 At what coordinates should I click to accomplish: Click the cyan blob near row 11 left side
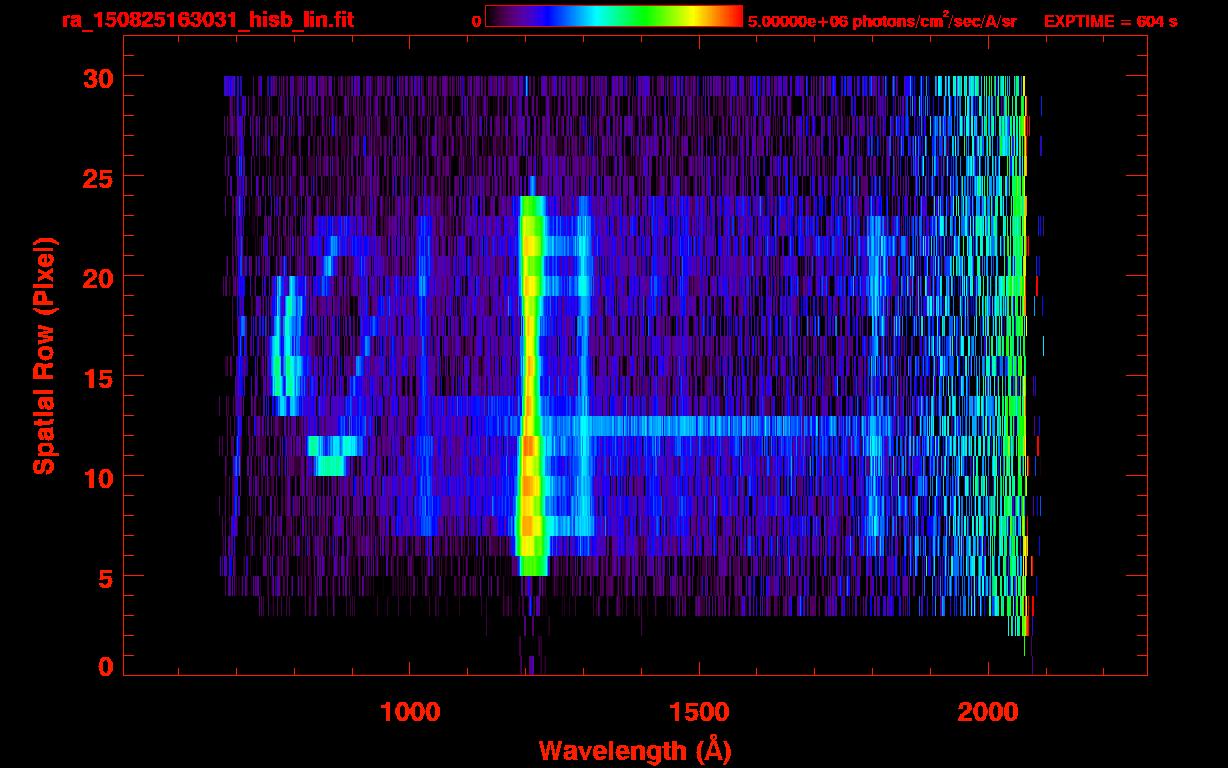[x=333, y=455]
